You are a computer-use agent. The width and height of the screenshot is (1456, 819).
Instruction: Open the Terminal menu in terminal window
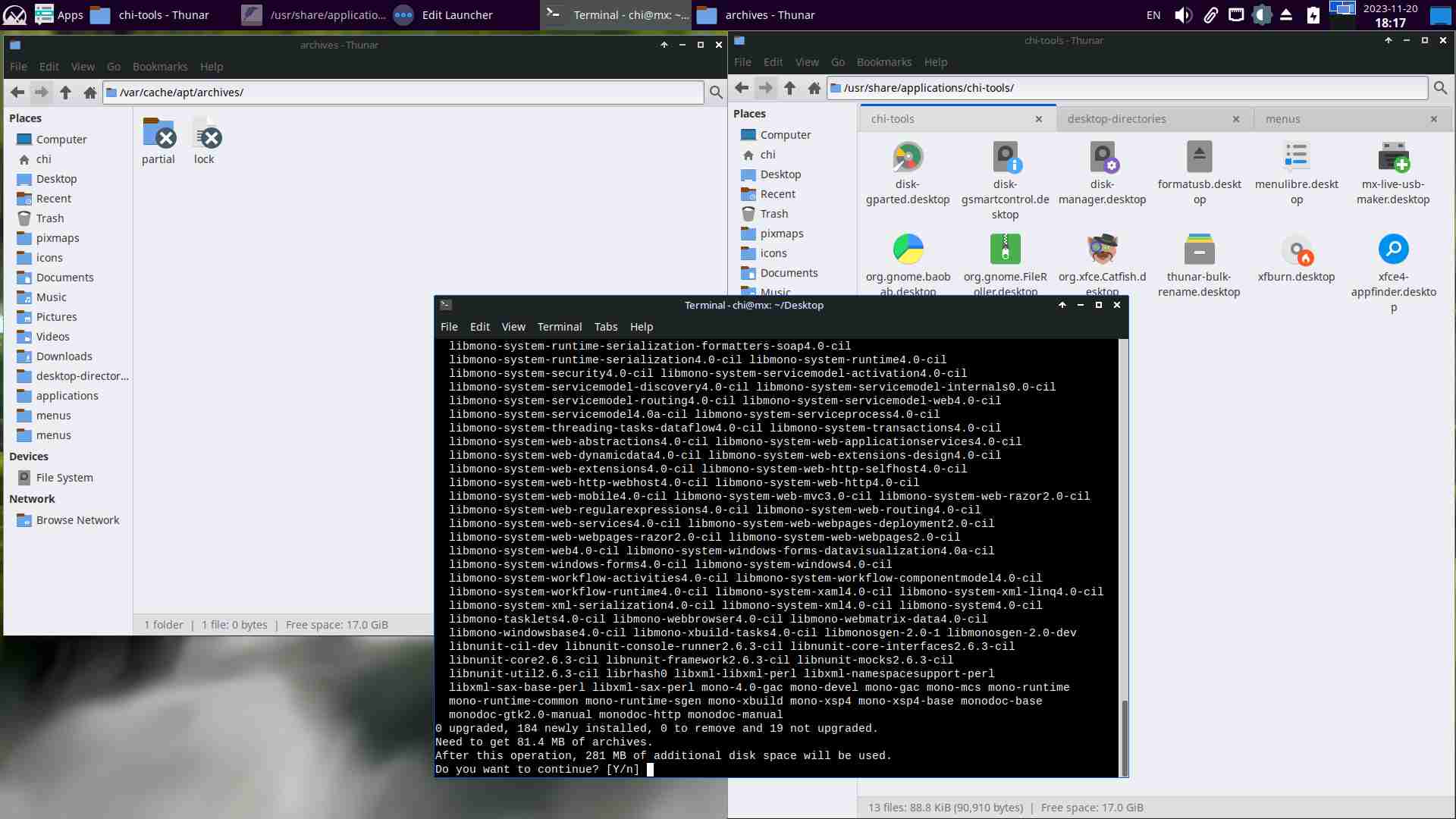[x=559, y=327]
